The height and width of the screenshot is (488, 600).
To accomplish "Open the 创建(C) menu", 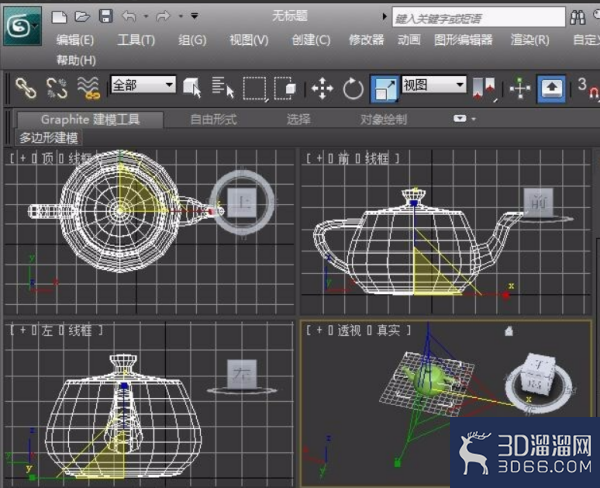I will click(311, 40).
